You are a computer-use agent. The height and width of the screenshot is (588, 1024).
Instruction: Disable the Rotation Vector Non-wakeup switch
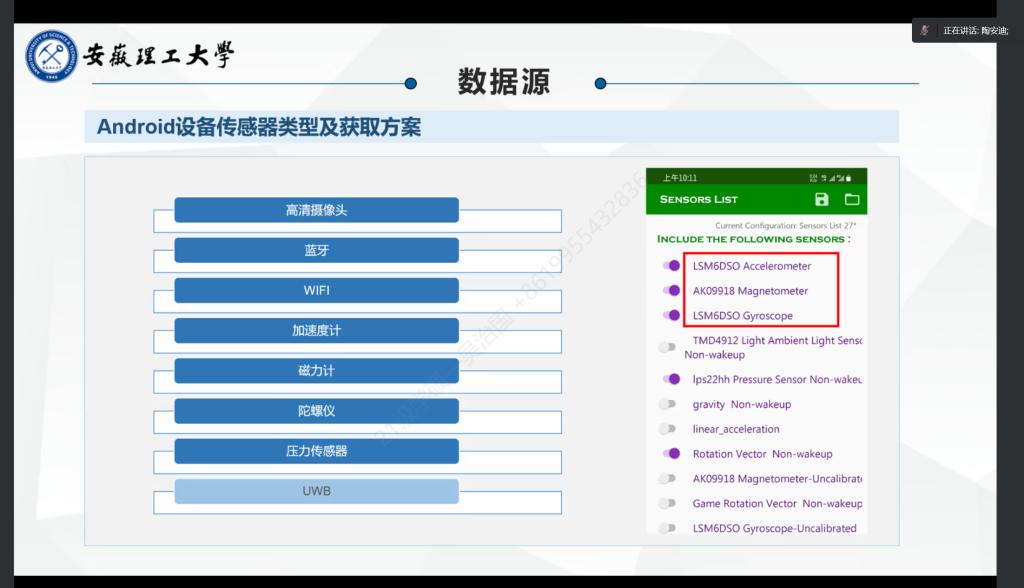point(670,454)
